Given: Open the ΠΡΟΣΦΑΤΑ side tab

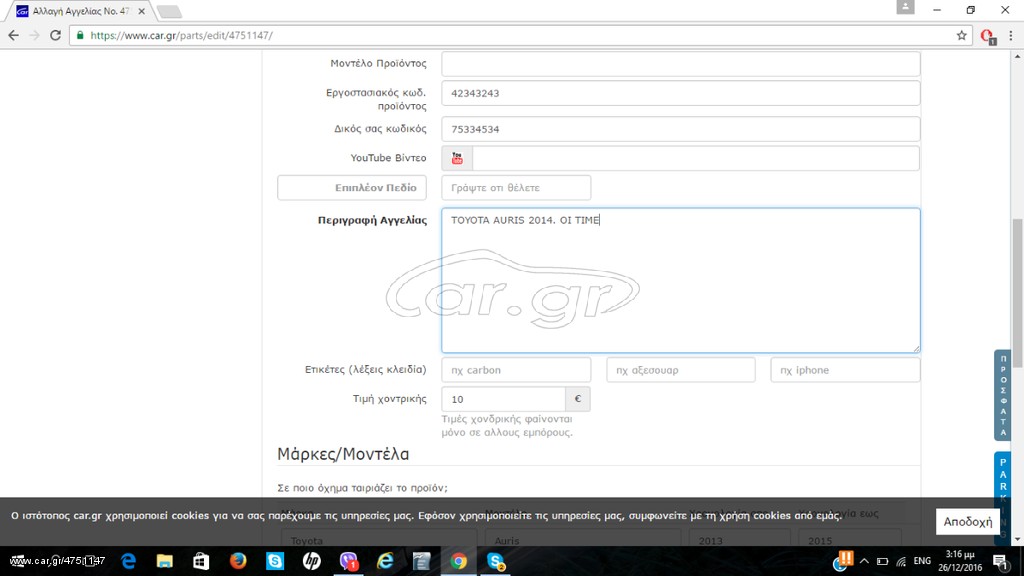Looking at the screenshot, I should click(1002, 396).
